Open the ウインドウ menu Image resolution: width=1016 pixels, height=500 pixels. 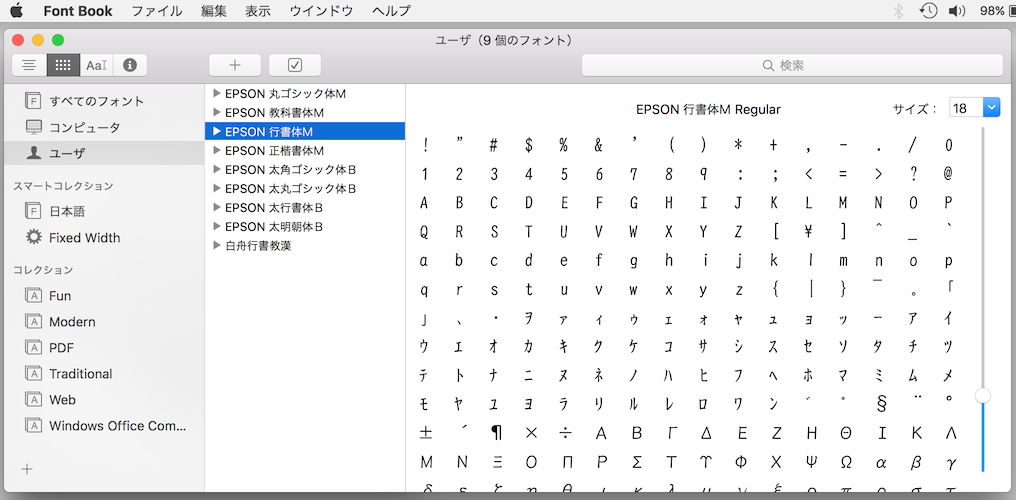(321, 10)
